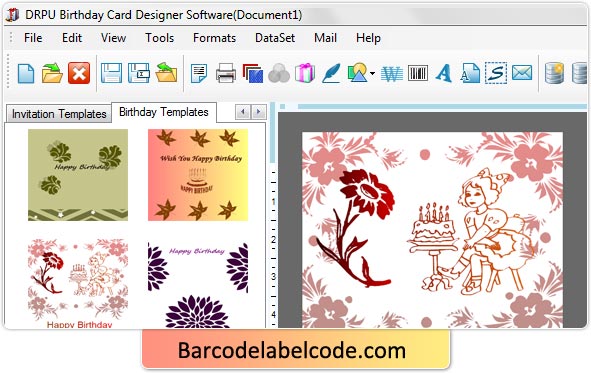Save using the floppy disk icon
Image resolution: width=591 pixels, height=373 pixels.
point(111,73)
